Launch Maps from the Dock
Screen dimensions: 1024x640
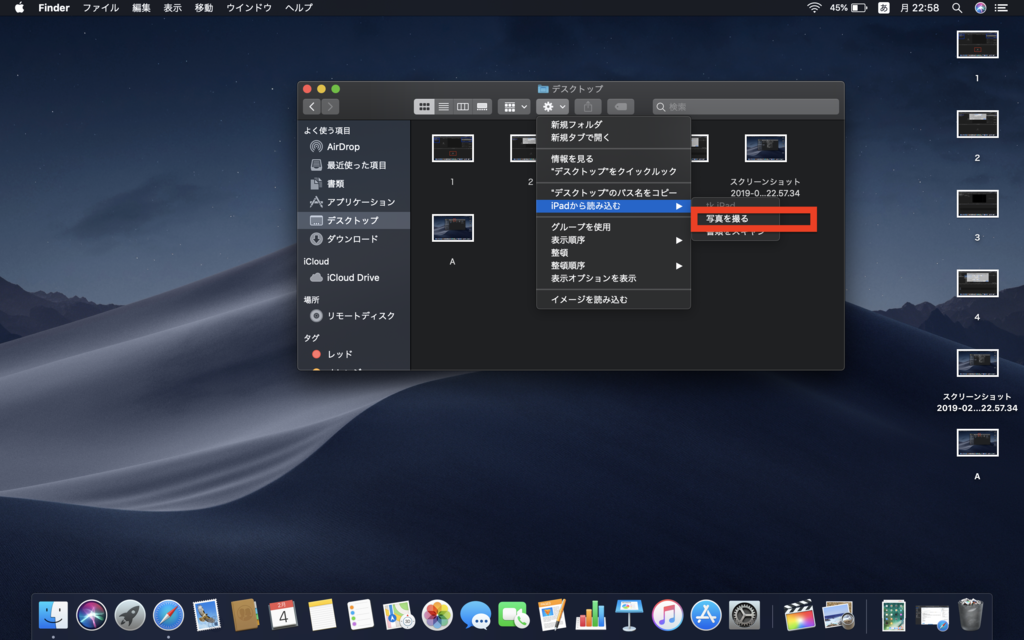[x=398, y=615]
